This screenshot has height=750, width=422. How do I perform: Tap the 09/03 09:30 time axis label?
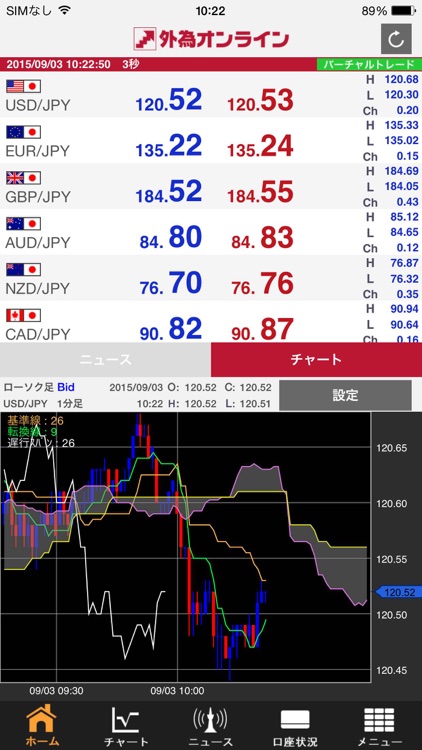point(56,691)
